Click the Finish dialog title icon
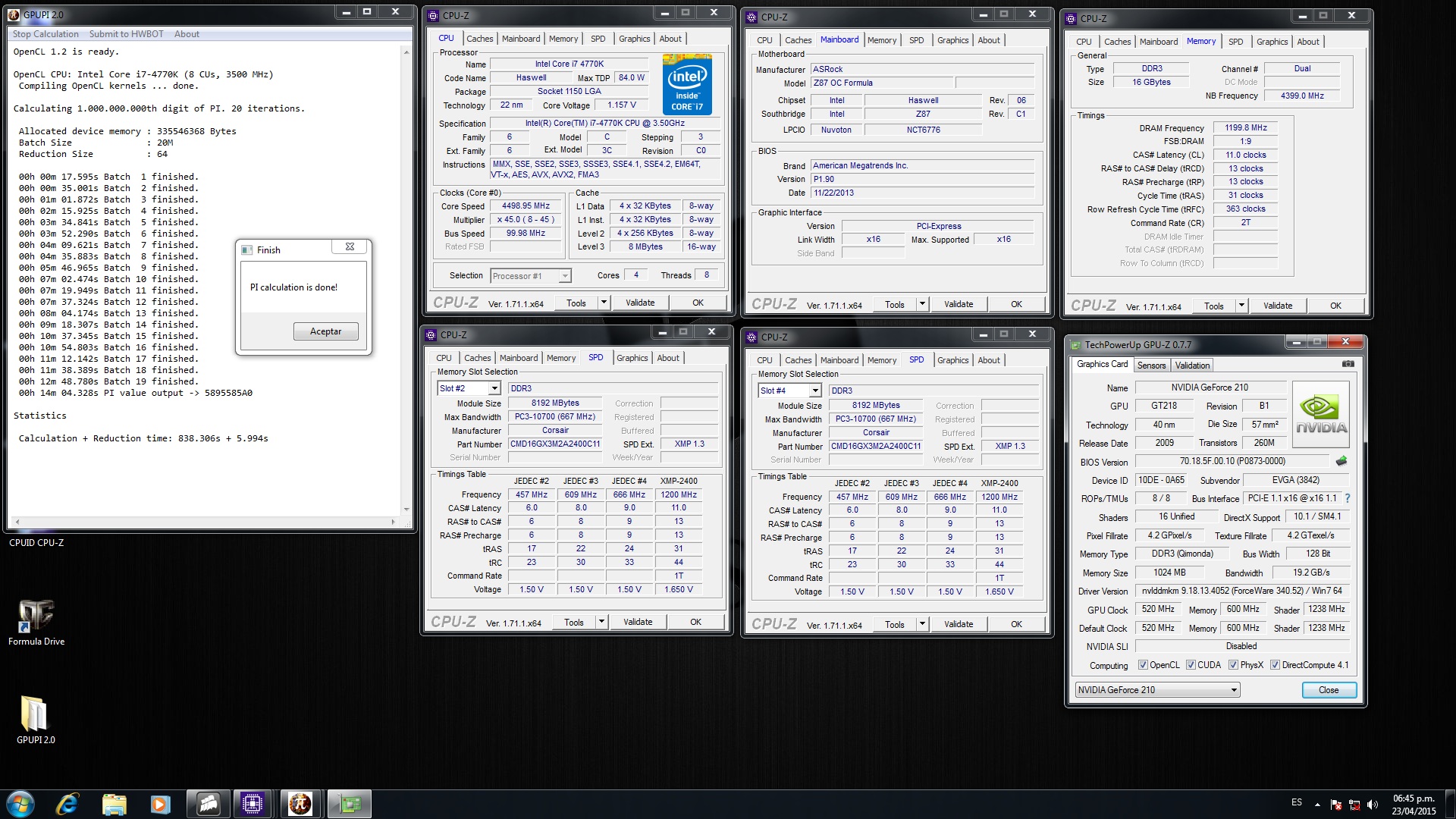The height and width of the screenshot is (819, 1456). [x=247, y=249]
